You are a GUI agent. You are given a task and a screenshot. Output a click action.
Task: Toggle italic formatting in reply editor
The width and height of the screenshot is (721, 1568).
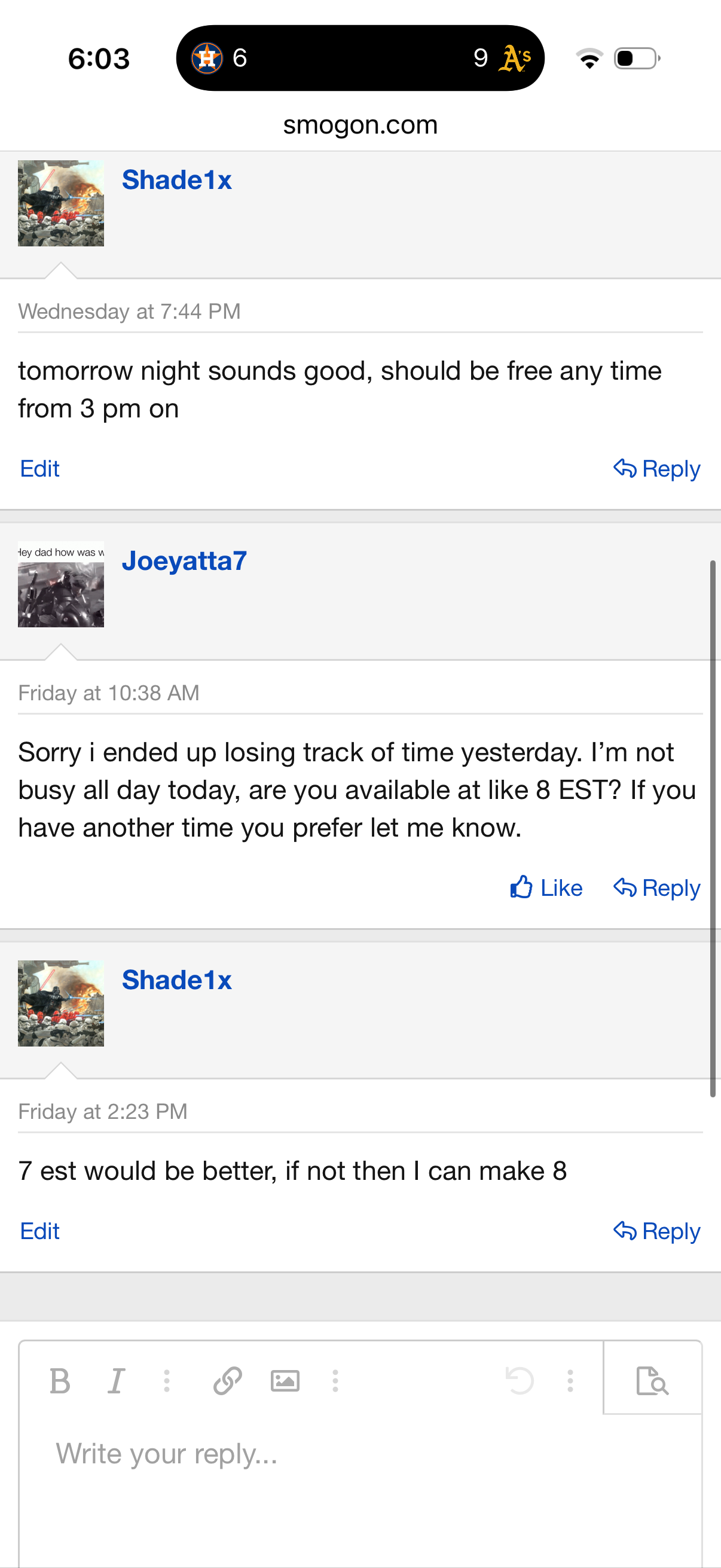pyautogui.click(x=115, y=1380)
